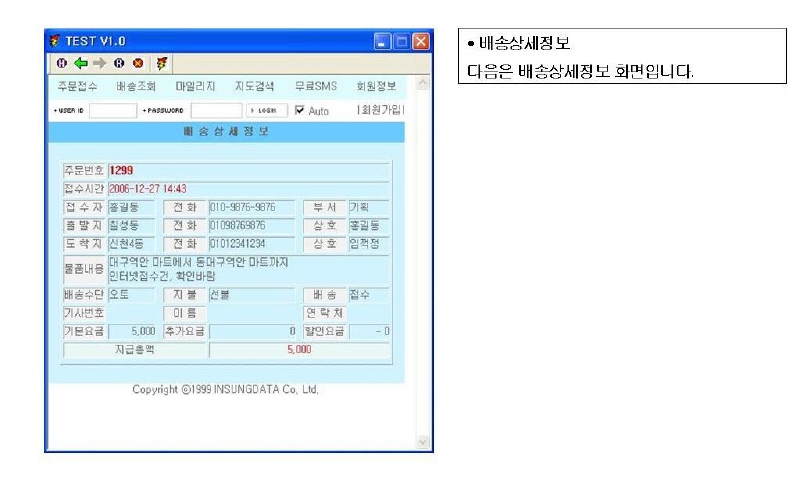800x481 pixels.
Task: Click the title bar application icon
Action: point(56,42)
